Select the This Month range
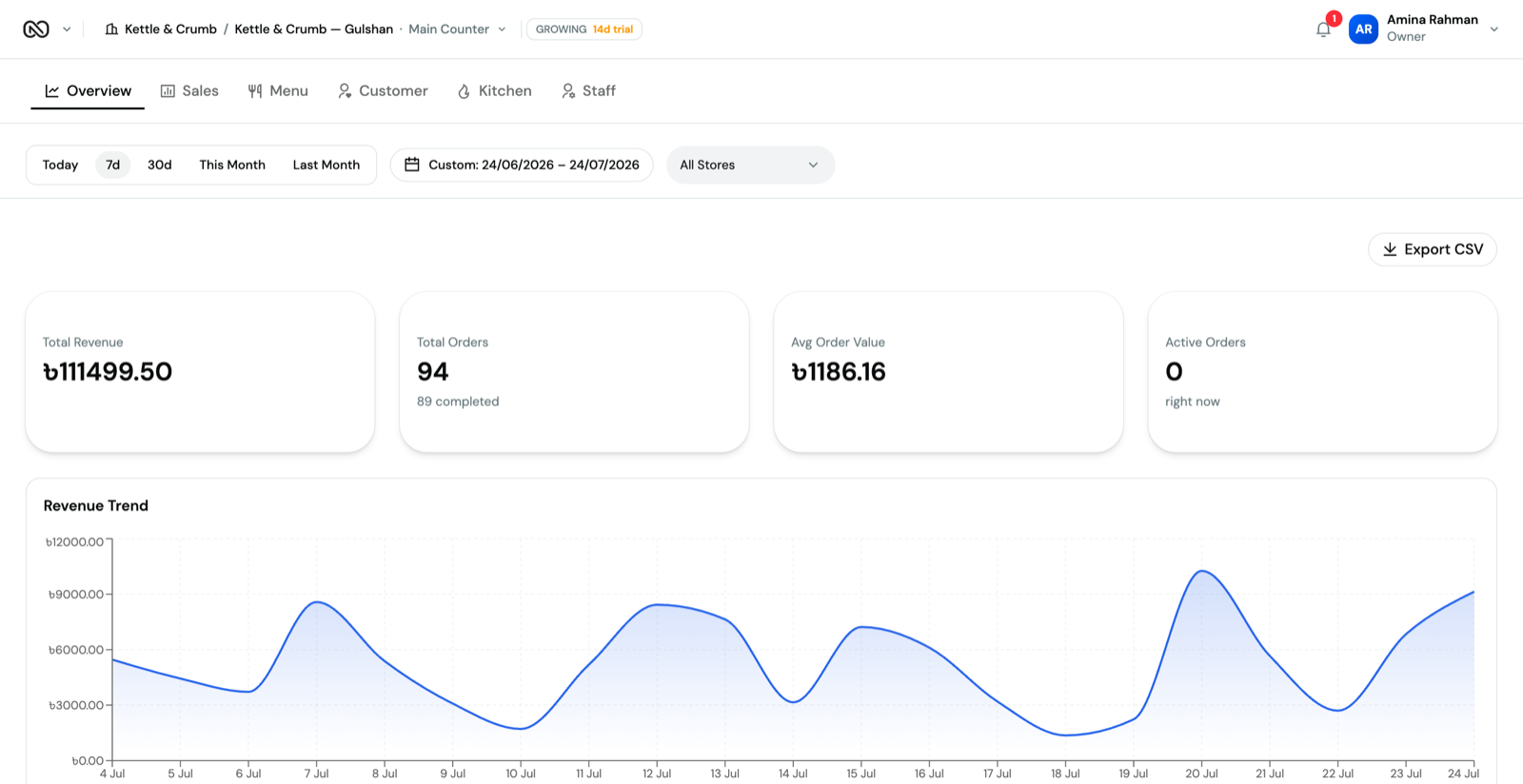This screenshot has height=784, width=1523. (232, 165)
